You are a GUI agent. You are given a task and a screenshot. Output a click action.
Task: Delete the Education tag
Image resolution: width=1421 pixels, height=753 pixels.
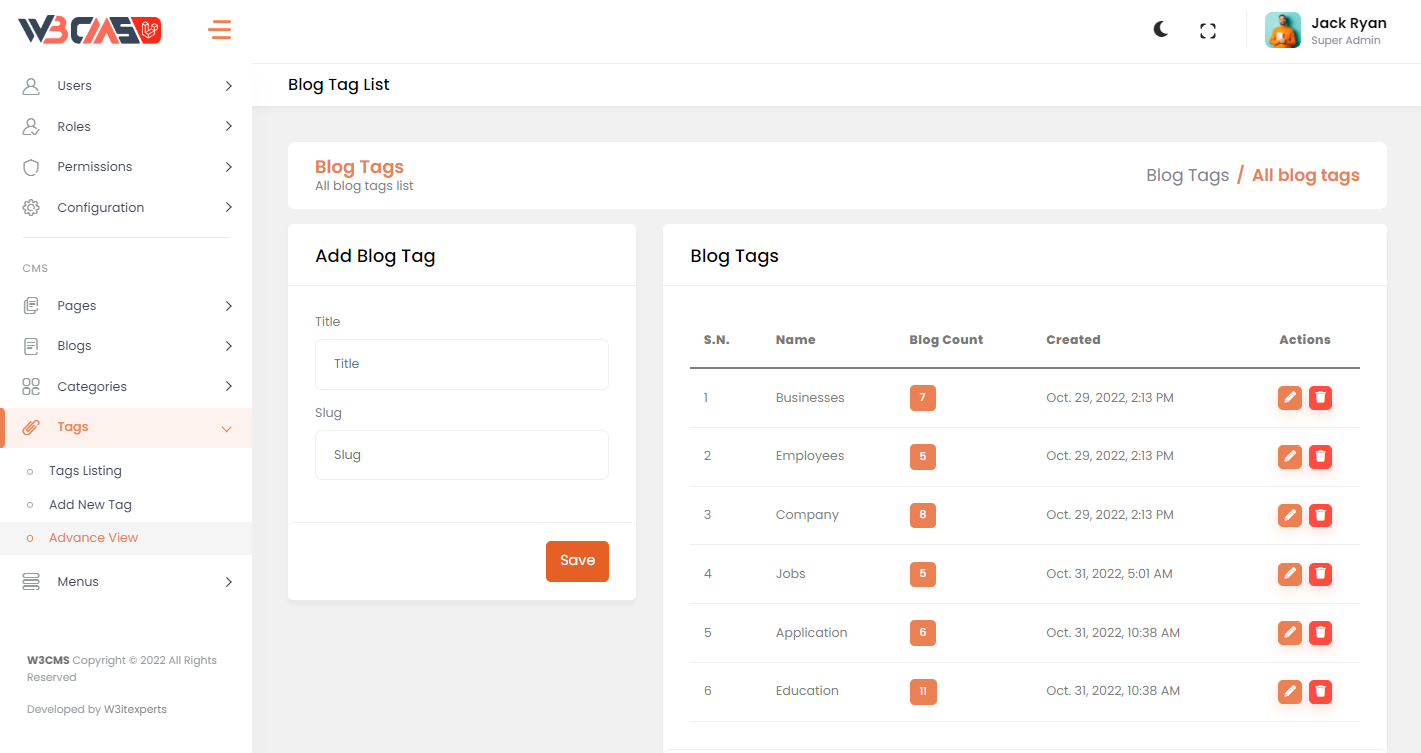coord(1320,691)
